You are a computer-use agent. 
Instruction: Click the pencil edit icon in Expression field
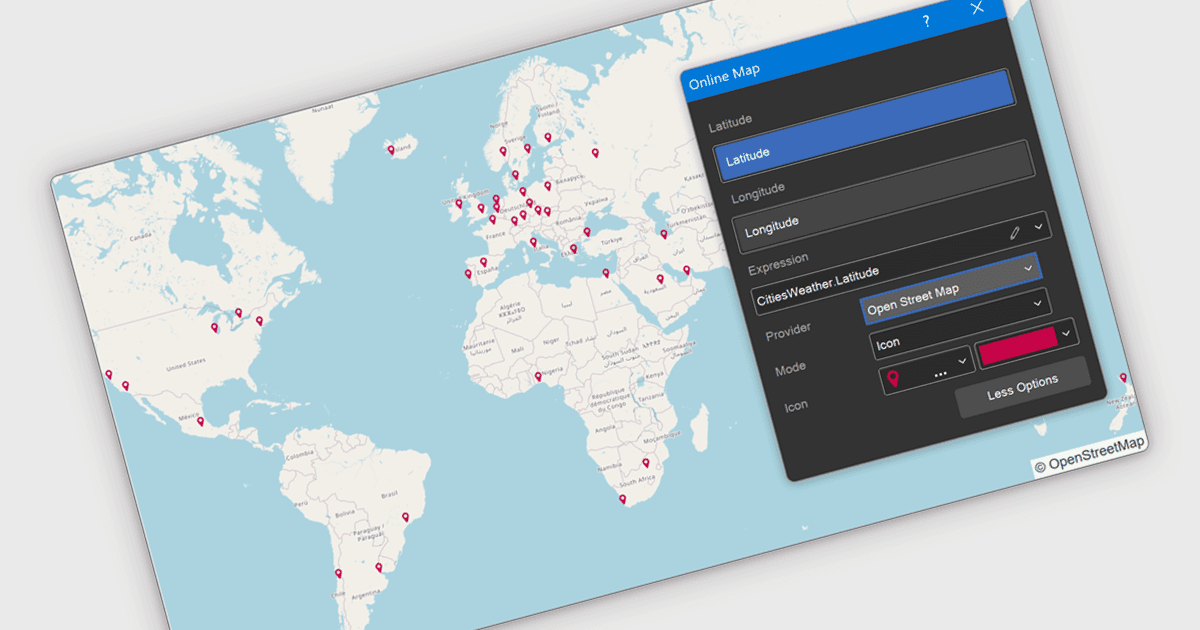(x=1016, y=231)
